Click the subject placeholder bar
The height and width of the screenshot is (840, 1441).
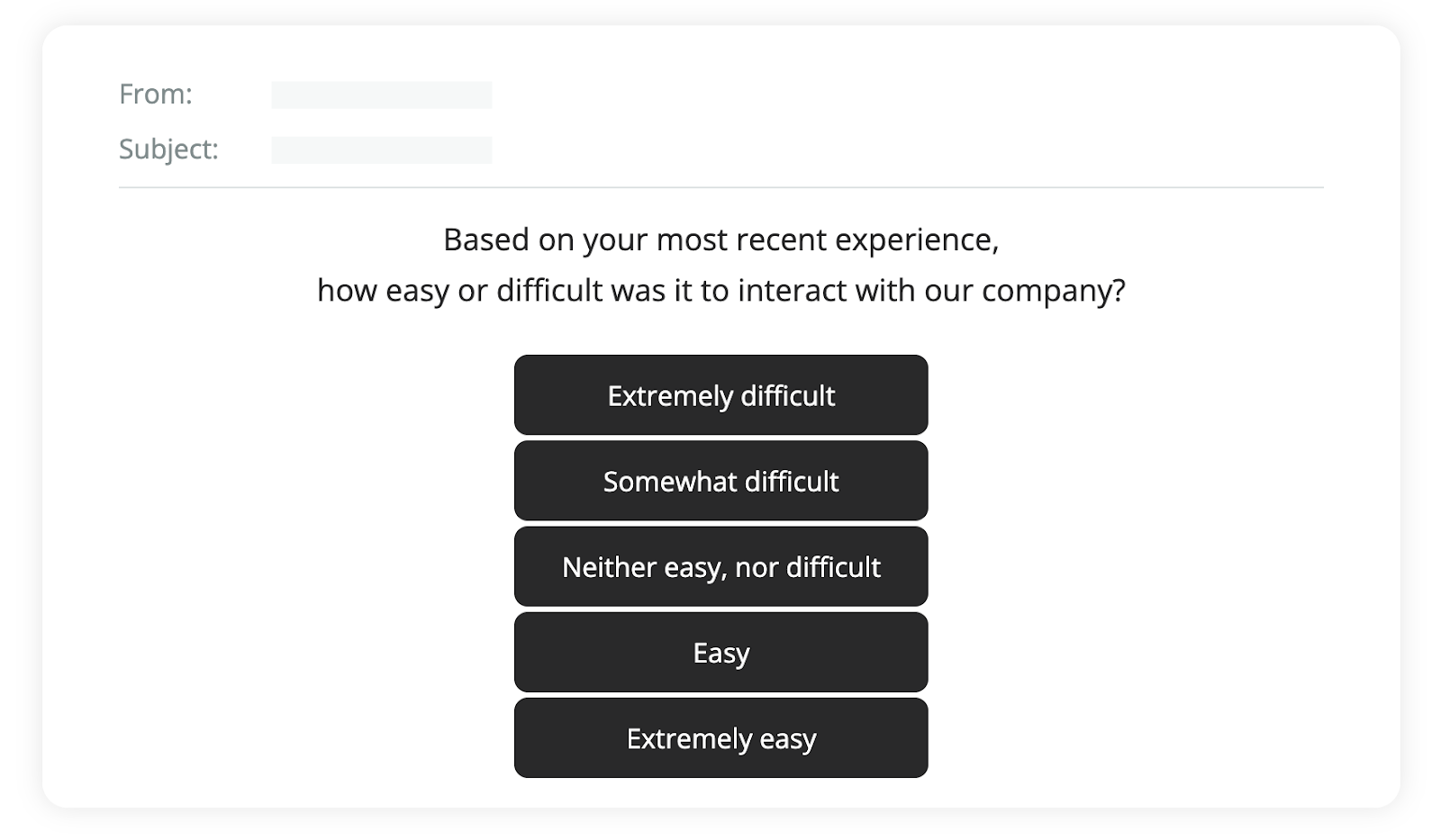(x=381, y=149)
